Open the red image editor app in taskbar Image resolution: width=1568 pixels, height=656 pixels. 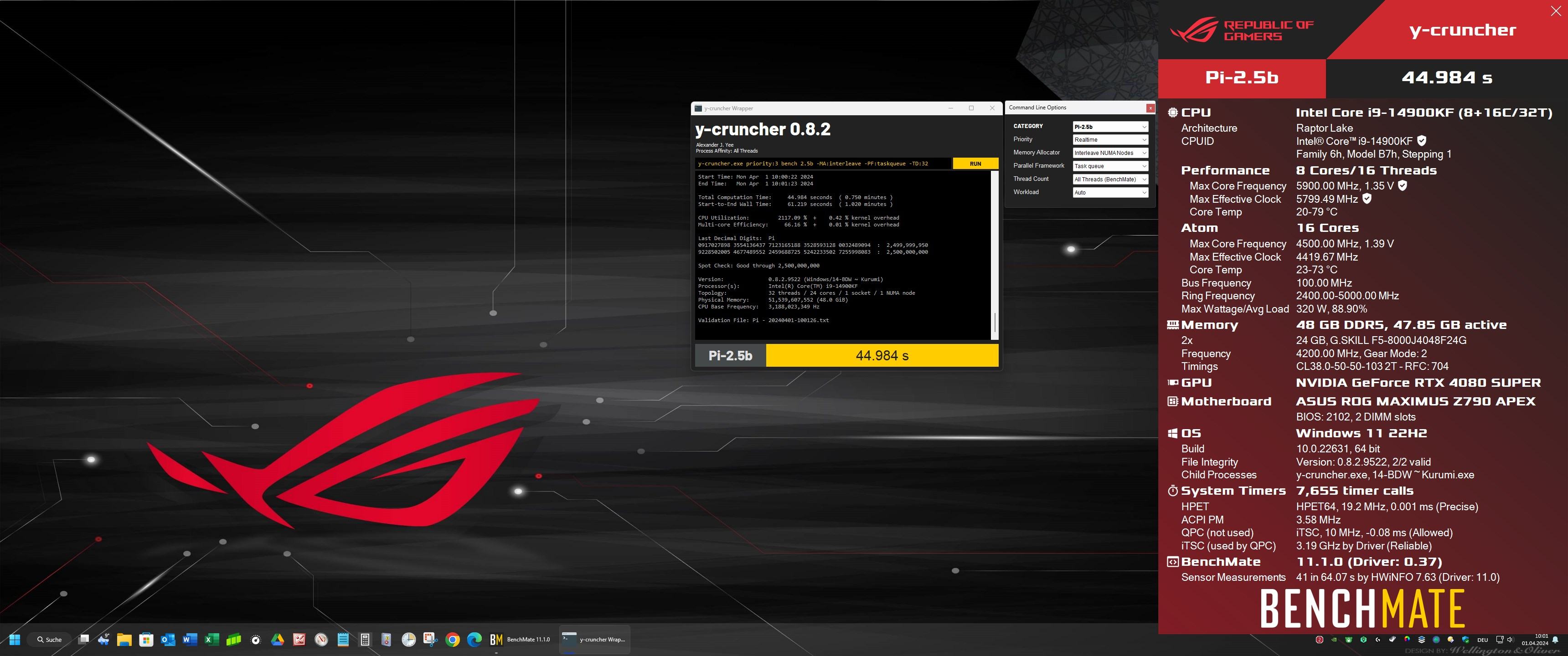tap(299, 639)
